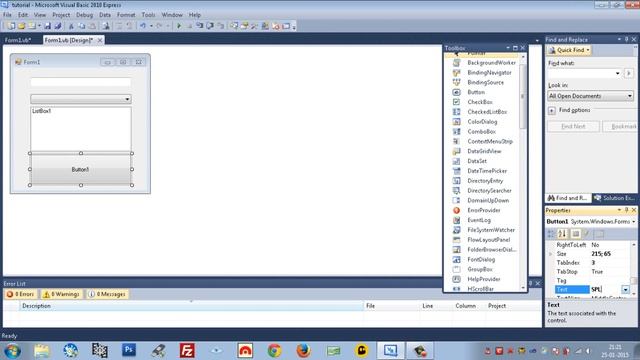Open the Debug menu
The width and height of the screenshot is (640, 360).
(84, 15)
